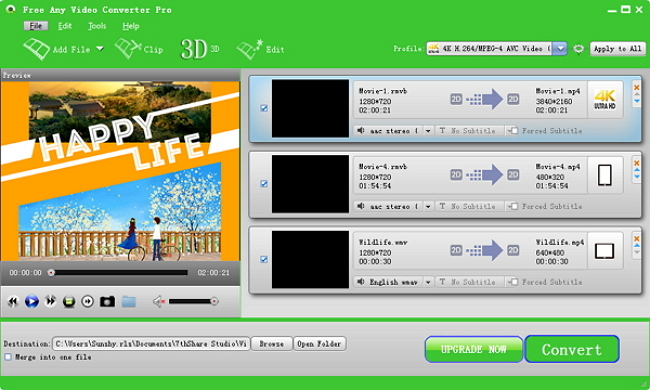The height and width of the screenshot is (390, 650).
Task: Click UPGRADE NOW button
Action: tap(473, 349)
